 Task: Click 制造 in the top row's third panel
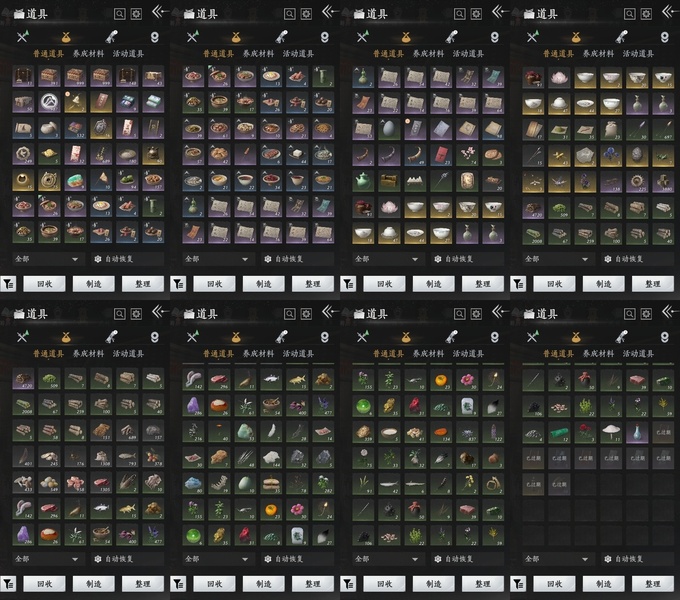click(434, 284)
